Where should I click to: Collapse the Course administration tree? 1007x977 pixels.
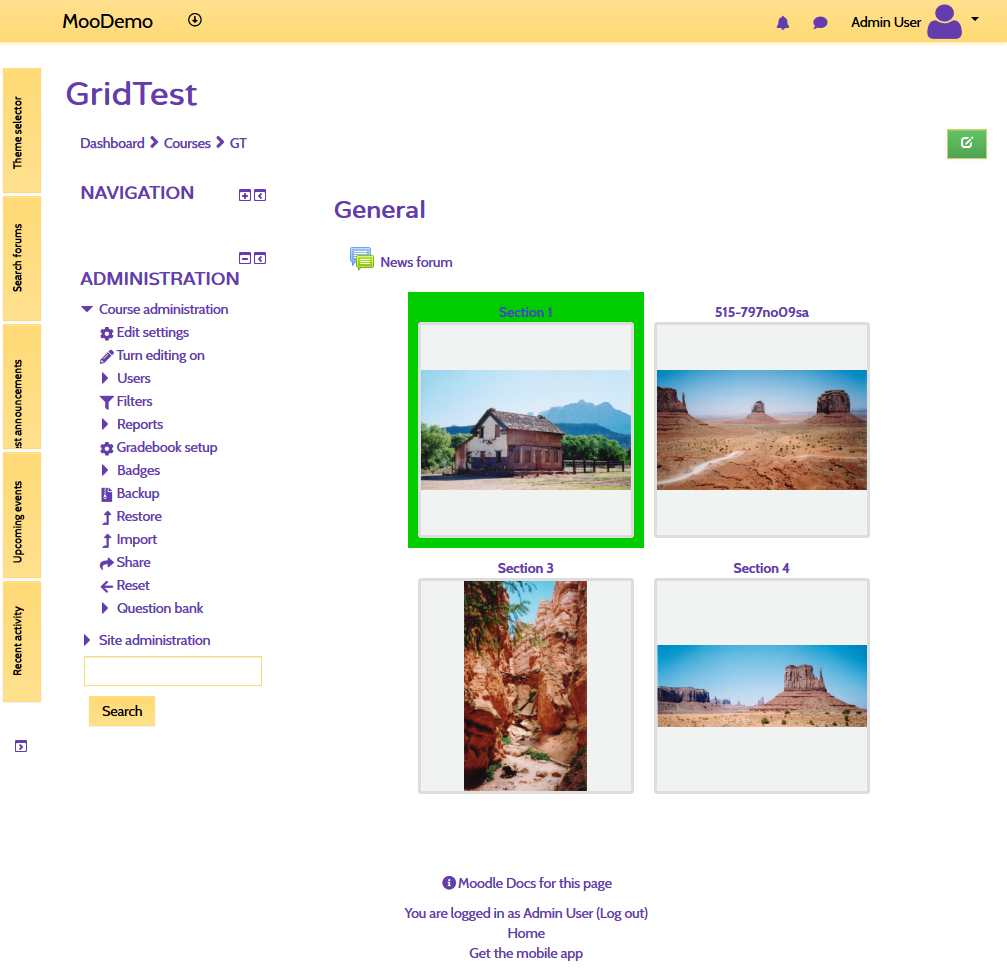point(87,310)
